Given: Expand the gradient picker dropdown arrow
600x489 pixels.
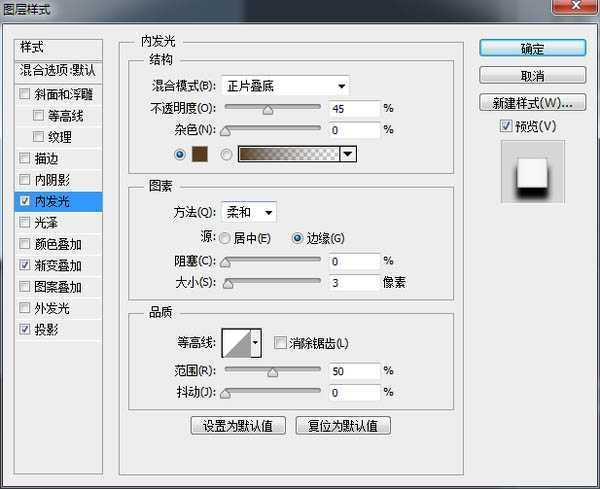Looking at the screenshot, I should (x=348, y=154).
